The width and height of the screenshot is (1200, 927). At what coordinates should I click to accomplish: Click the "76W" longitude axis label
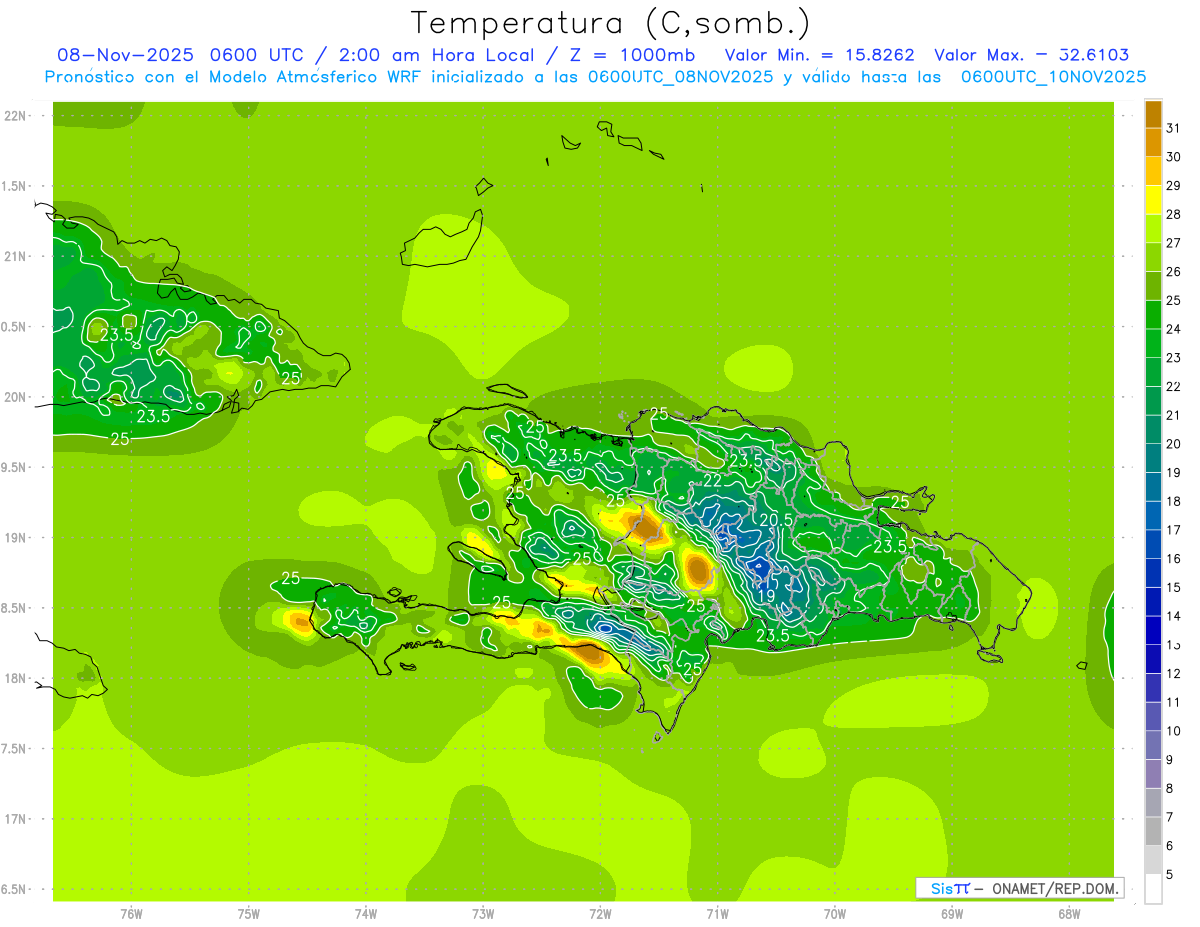click(131, 913)
